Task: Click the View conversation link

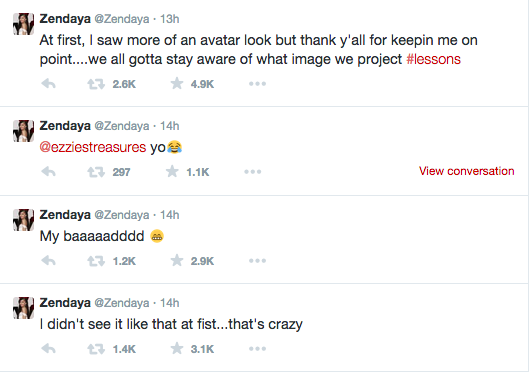Action: tap(467, 171)
